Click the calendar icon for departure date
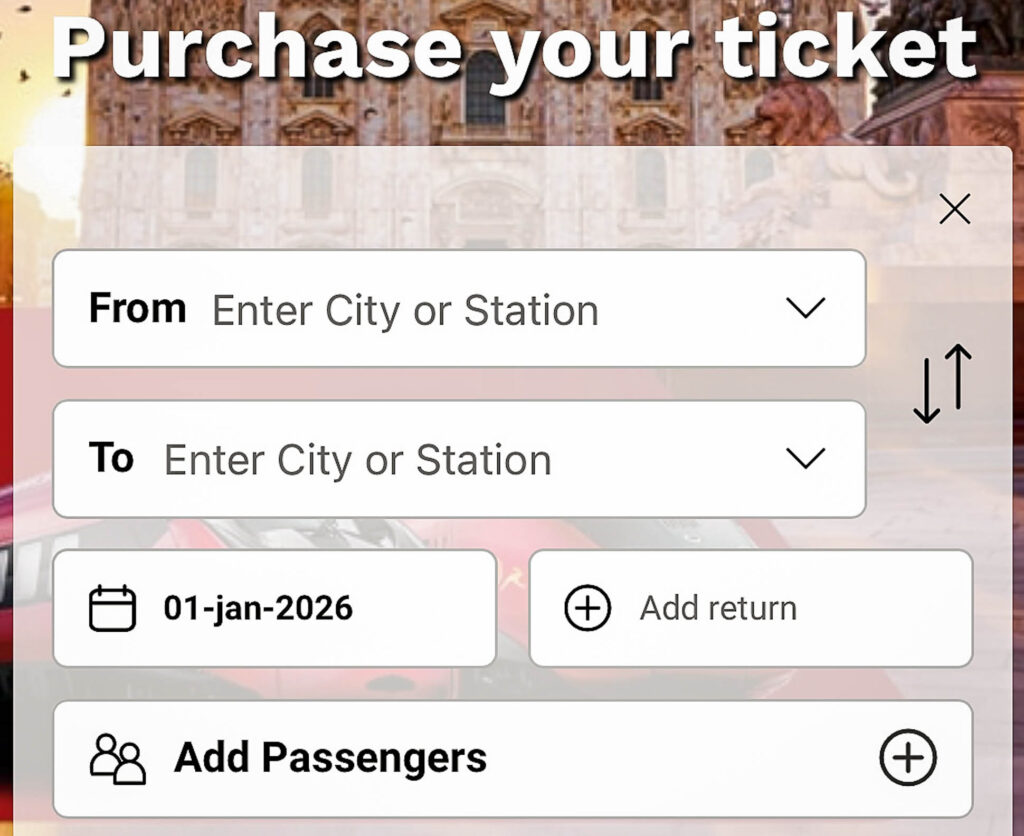Viewport: 1024px width, 836px height. point(112,608)
